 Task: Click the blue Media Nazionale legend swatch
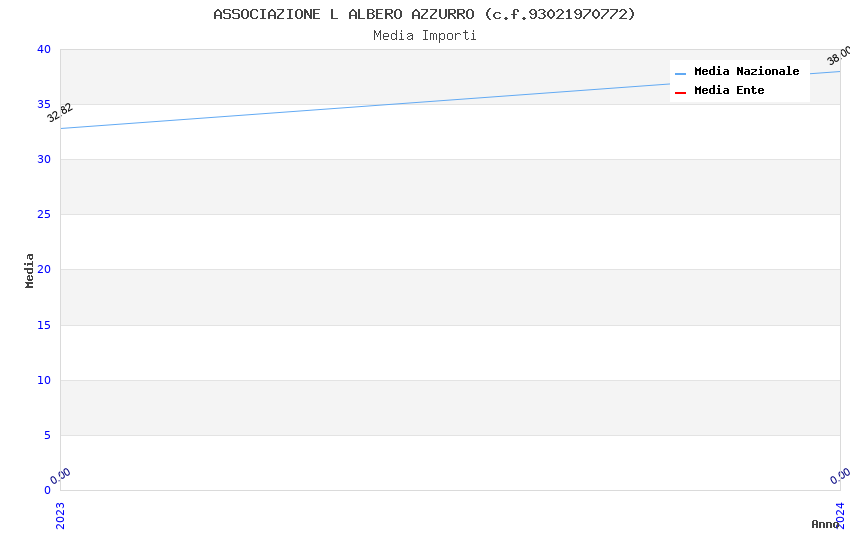tap(680, 73)
